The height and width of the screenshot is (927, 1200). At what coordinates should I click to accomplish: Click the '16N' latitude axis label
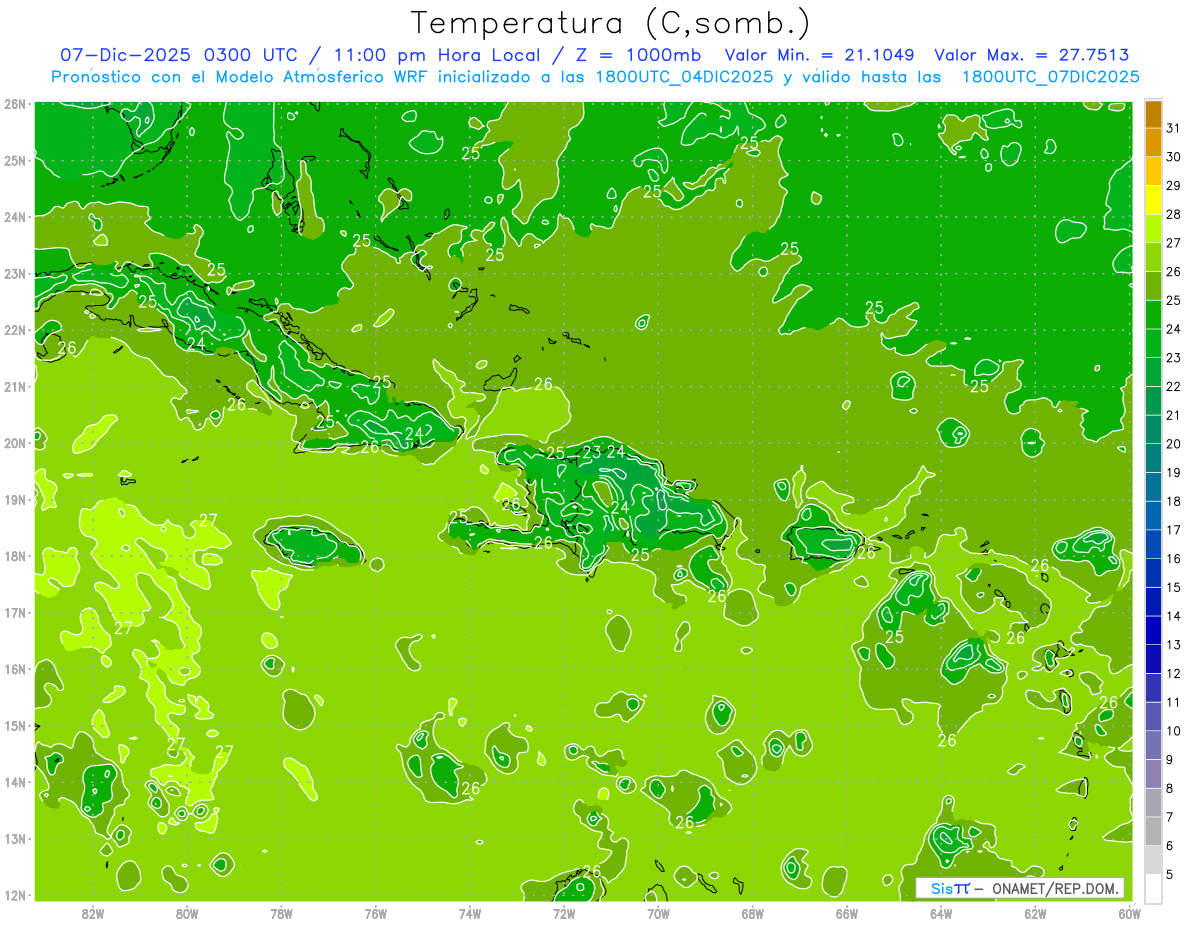pos(14,668)
